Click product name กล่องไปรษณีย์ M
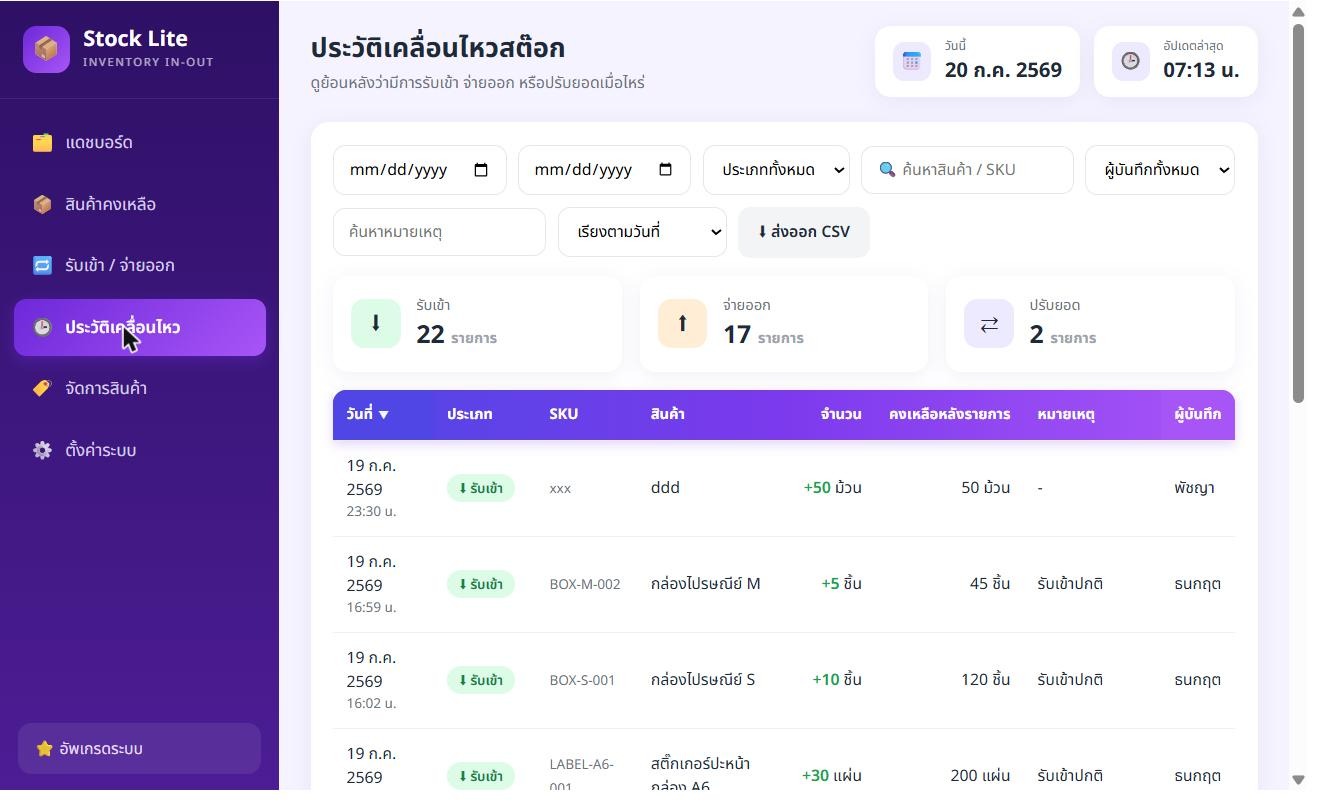This screenshot has width=1318, height=805. tap(705, 584)
